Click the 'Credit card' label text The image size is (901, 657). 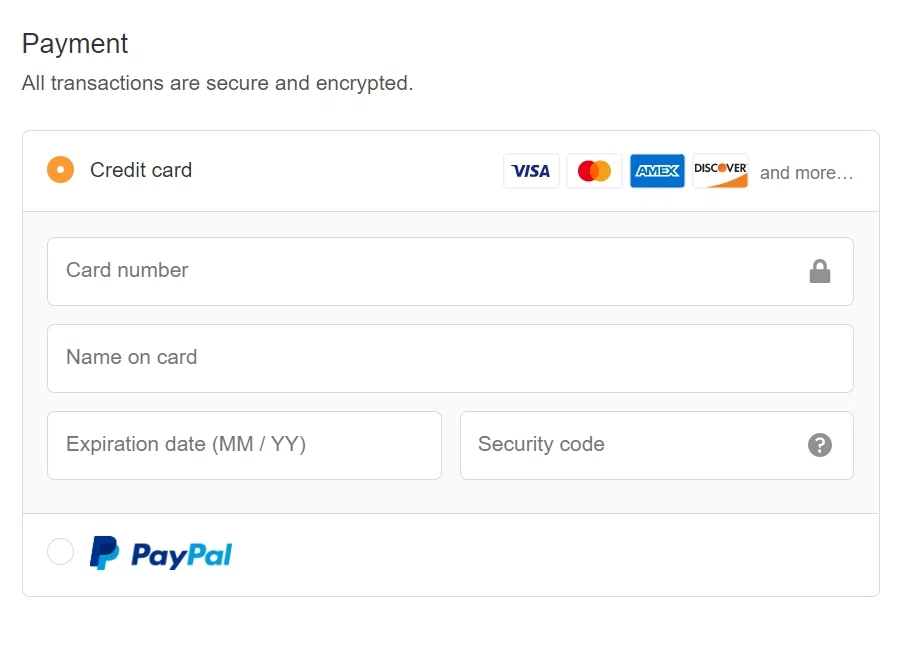[x=140, y=170]
